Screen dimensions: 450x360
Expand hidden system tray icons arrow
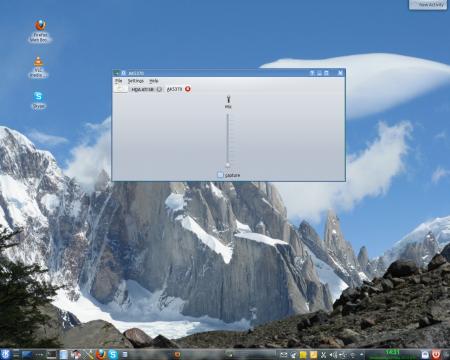coord(362,355)
